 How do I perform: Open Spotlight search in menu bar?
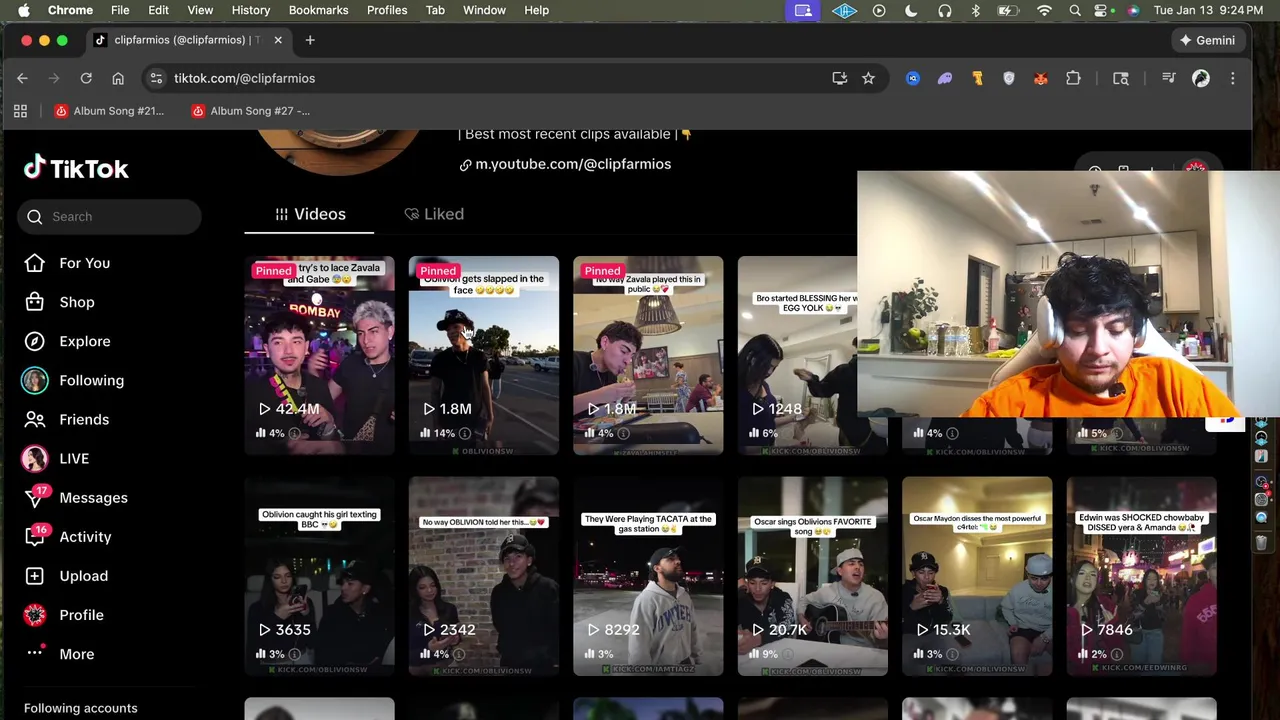[x=1075, y=10]
